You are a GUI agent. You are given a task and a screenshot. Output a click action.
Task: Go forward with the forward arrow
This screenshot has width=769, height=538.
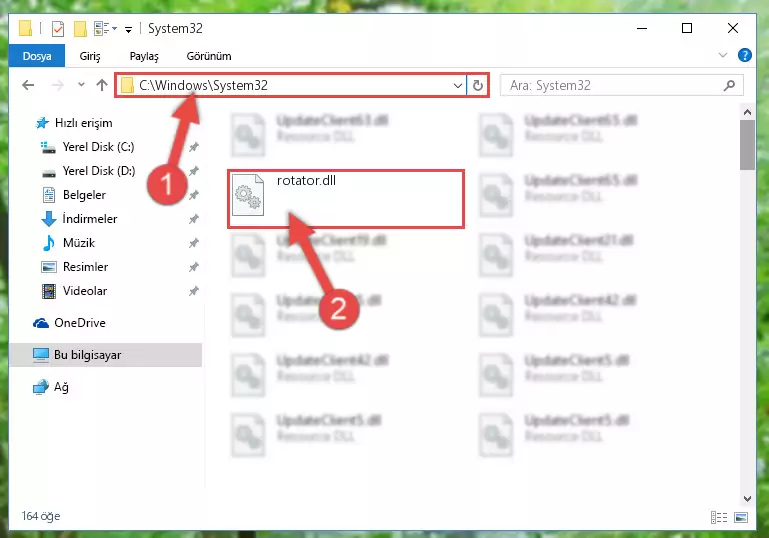[x=58, y=85]
